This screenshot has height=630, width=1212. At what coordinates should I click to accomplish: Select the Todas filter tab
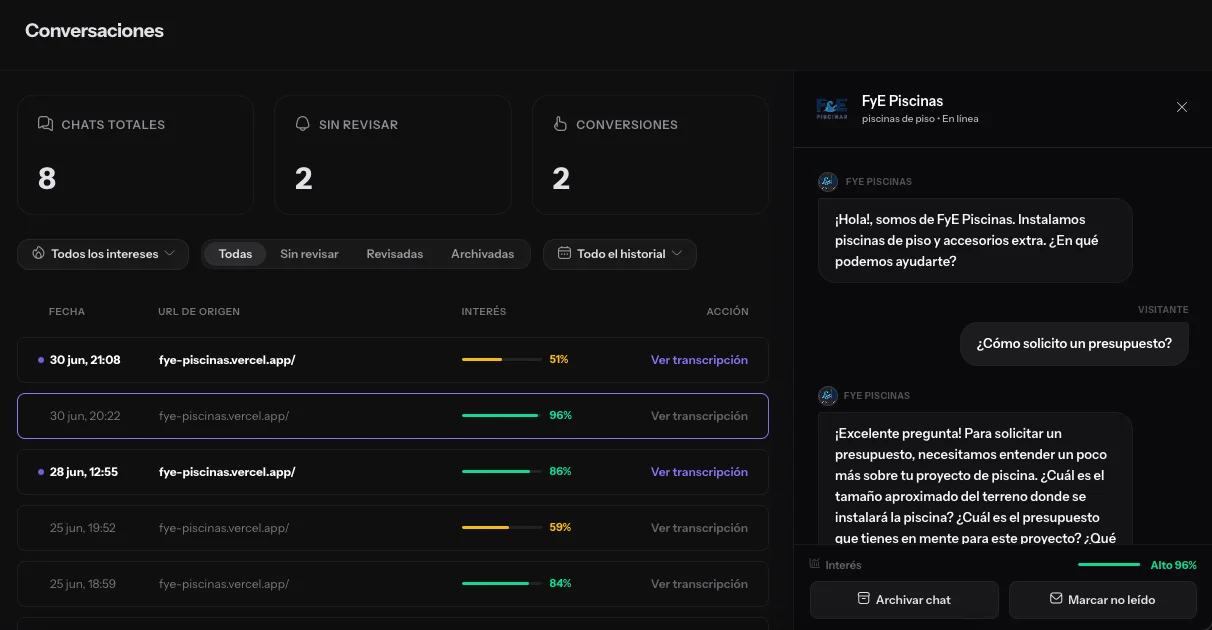(235, 254)
